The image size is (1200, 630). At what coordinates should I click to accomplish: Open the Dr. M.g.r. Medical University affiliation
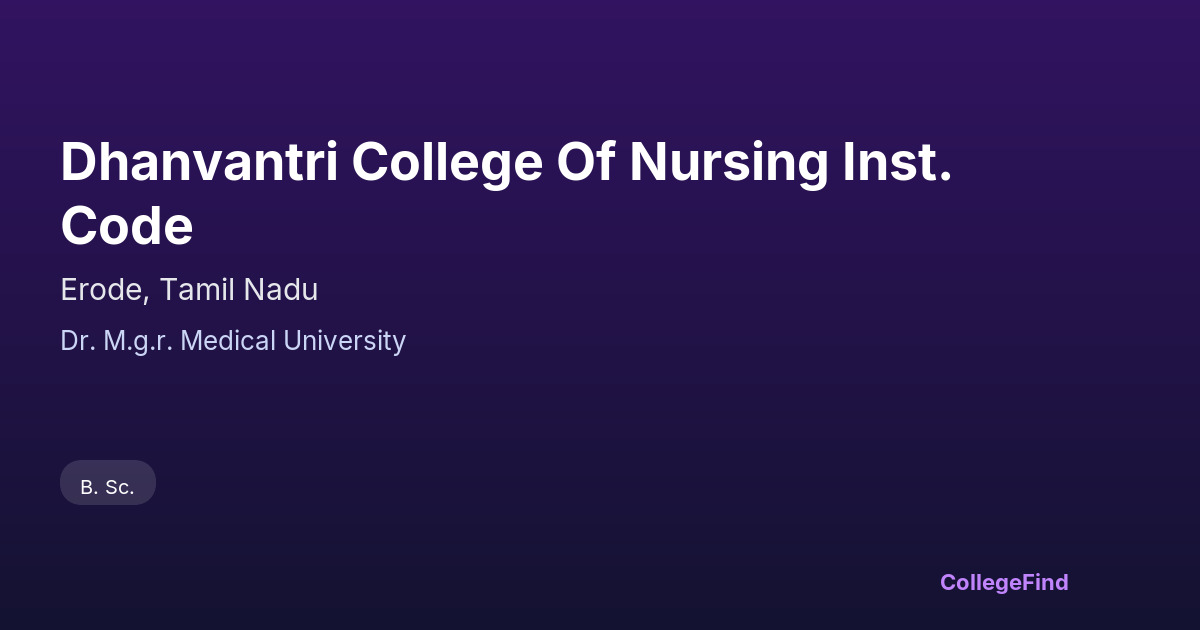pos(233,341)
